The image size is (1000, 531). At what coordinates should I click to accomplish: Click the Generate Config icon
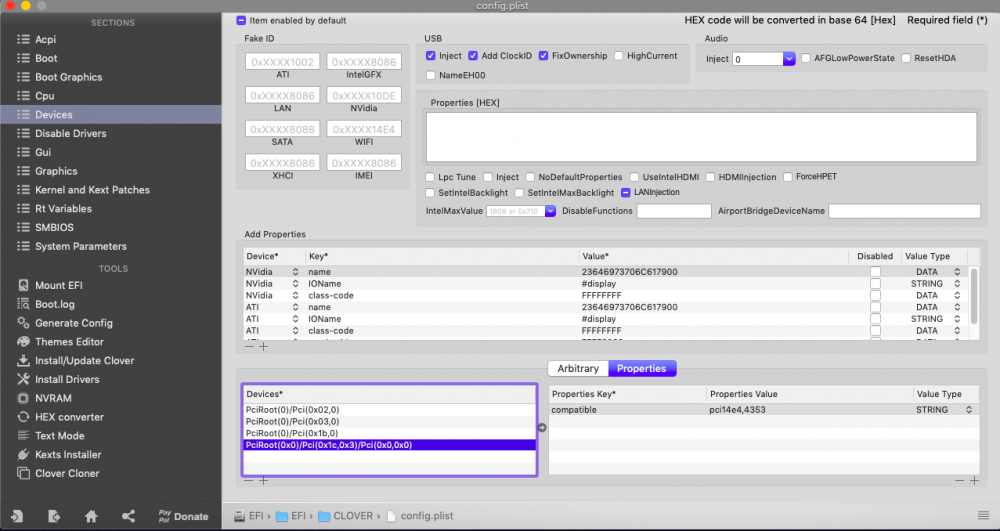21,323
